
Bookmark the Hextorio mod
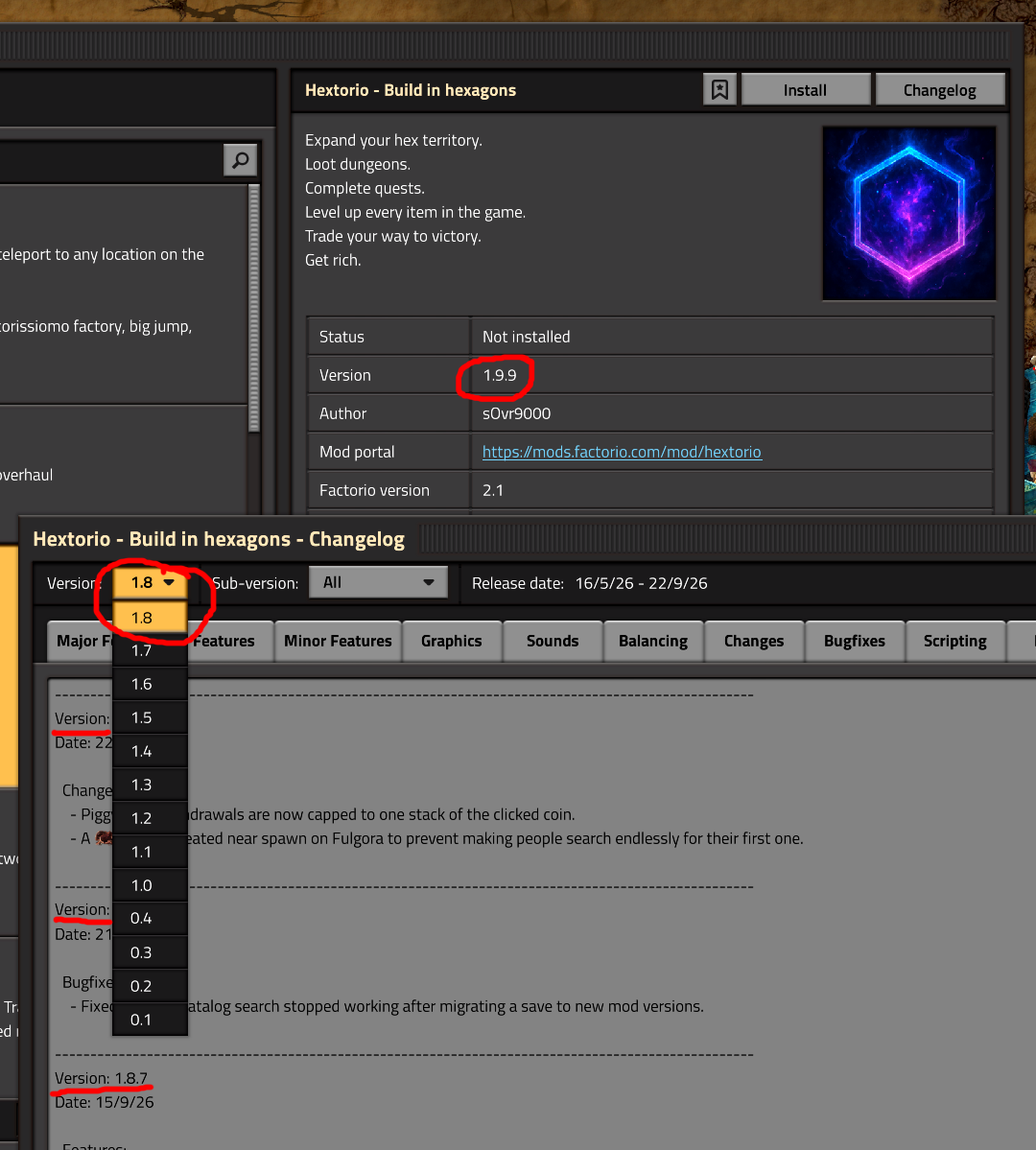(719, 89)
